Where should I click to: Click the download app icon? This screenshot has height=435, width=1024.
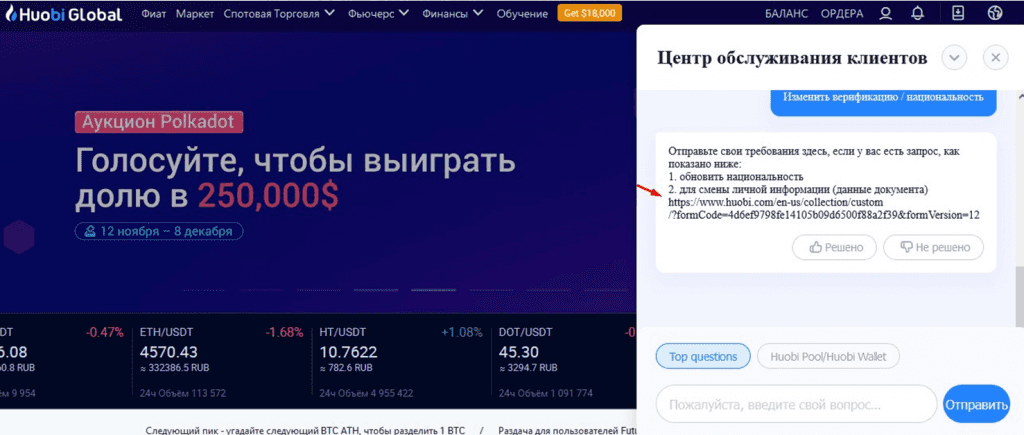coord(957,13)
